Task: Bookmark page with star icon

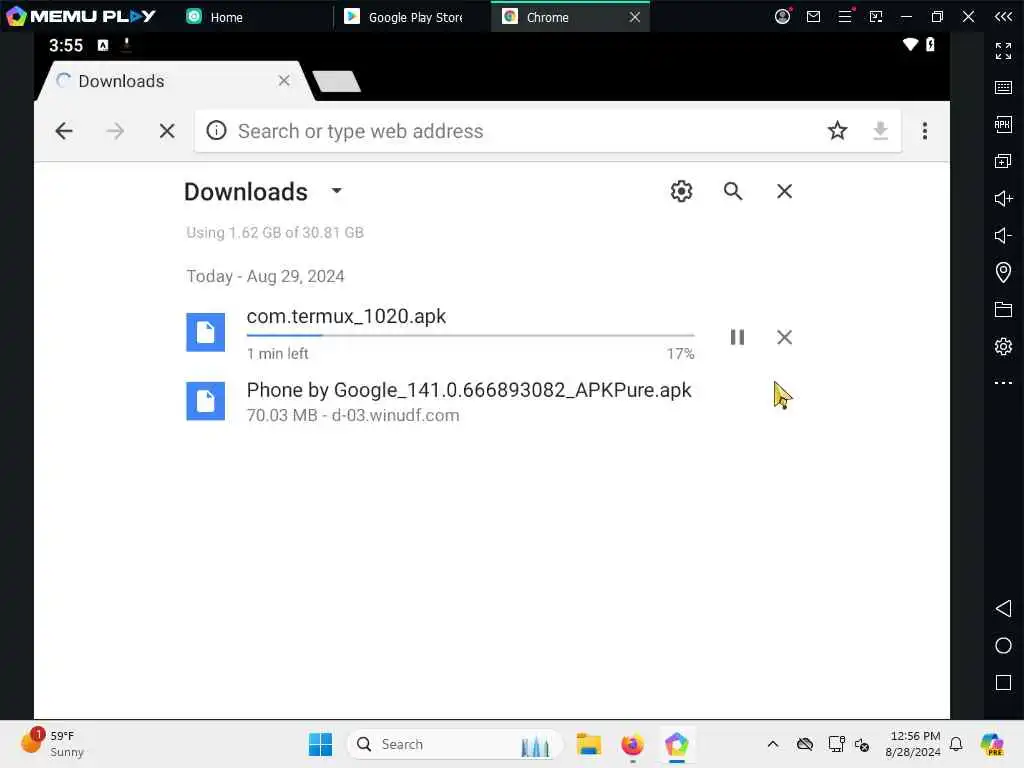Action: click(837, 131)
